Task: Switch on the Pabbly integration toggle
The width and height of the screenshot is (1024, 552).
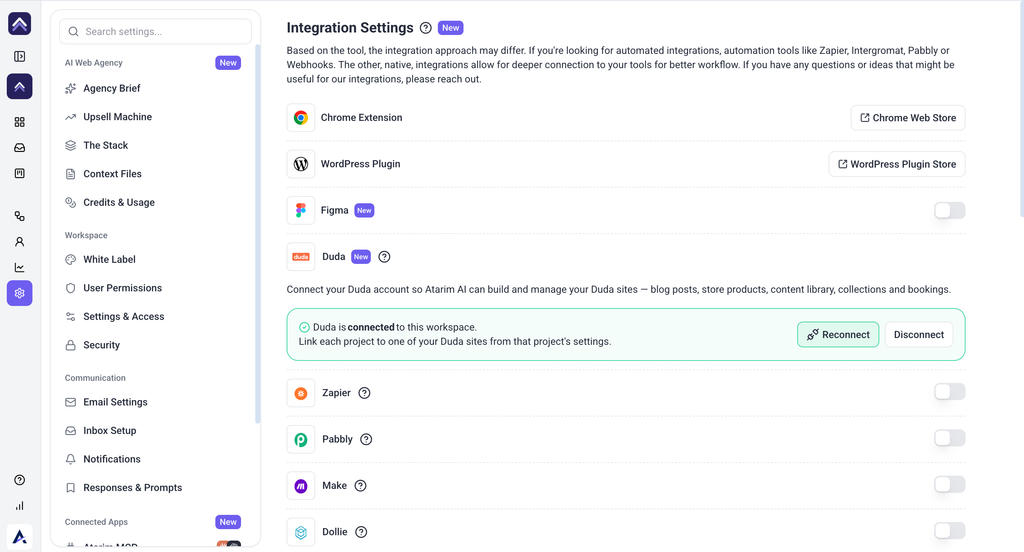Action: tap(949, 438)
